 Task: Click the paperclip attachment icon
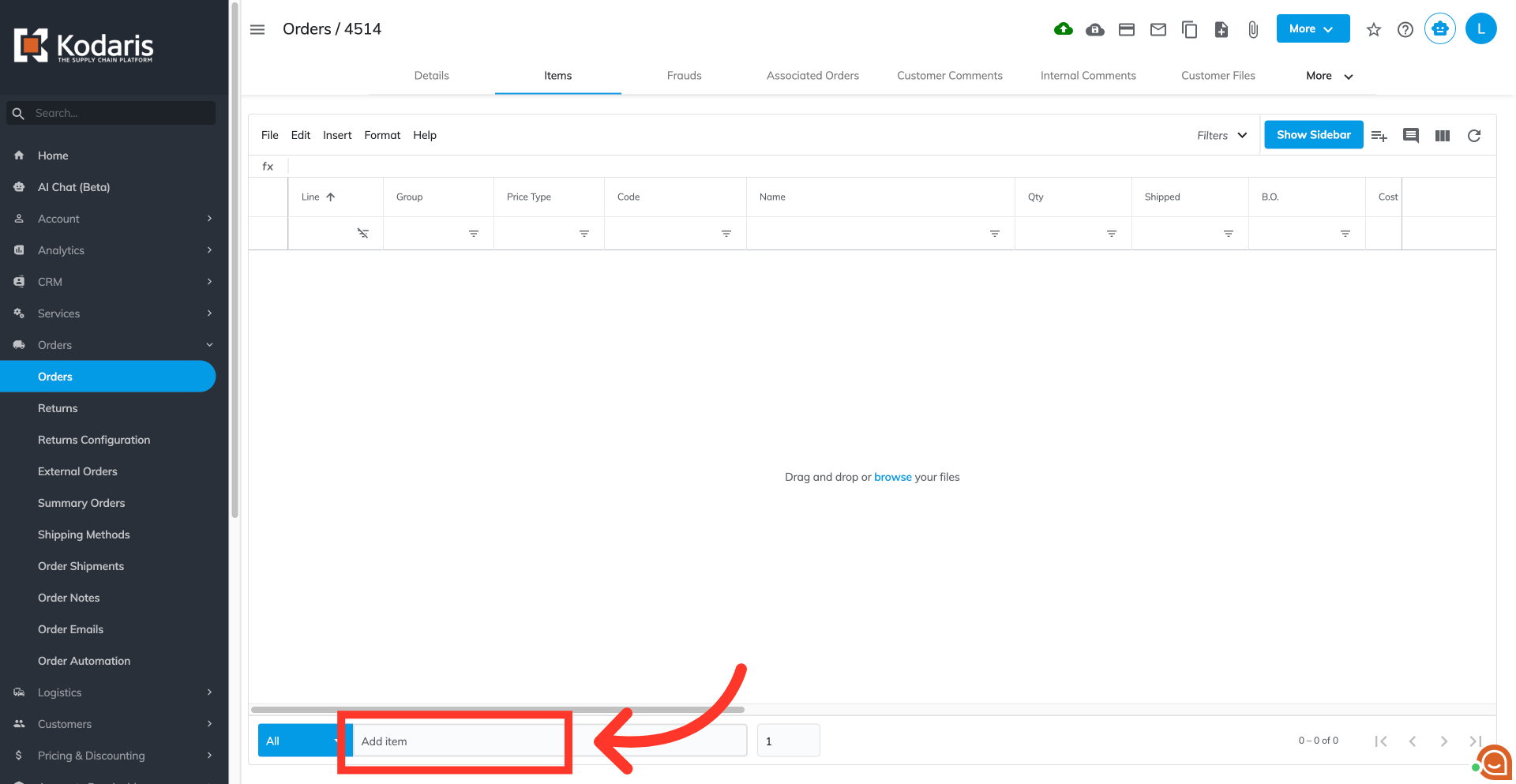(1253, 30)
